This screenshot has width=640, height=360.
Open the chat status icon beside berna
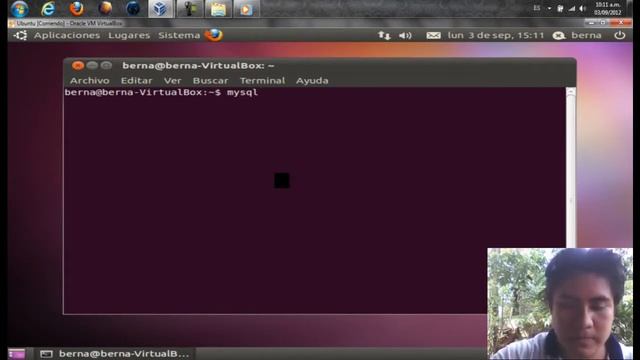558,36
